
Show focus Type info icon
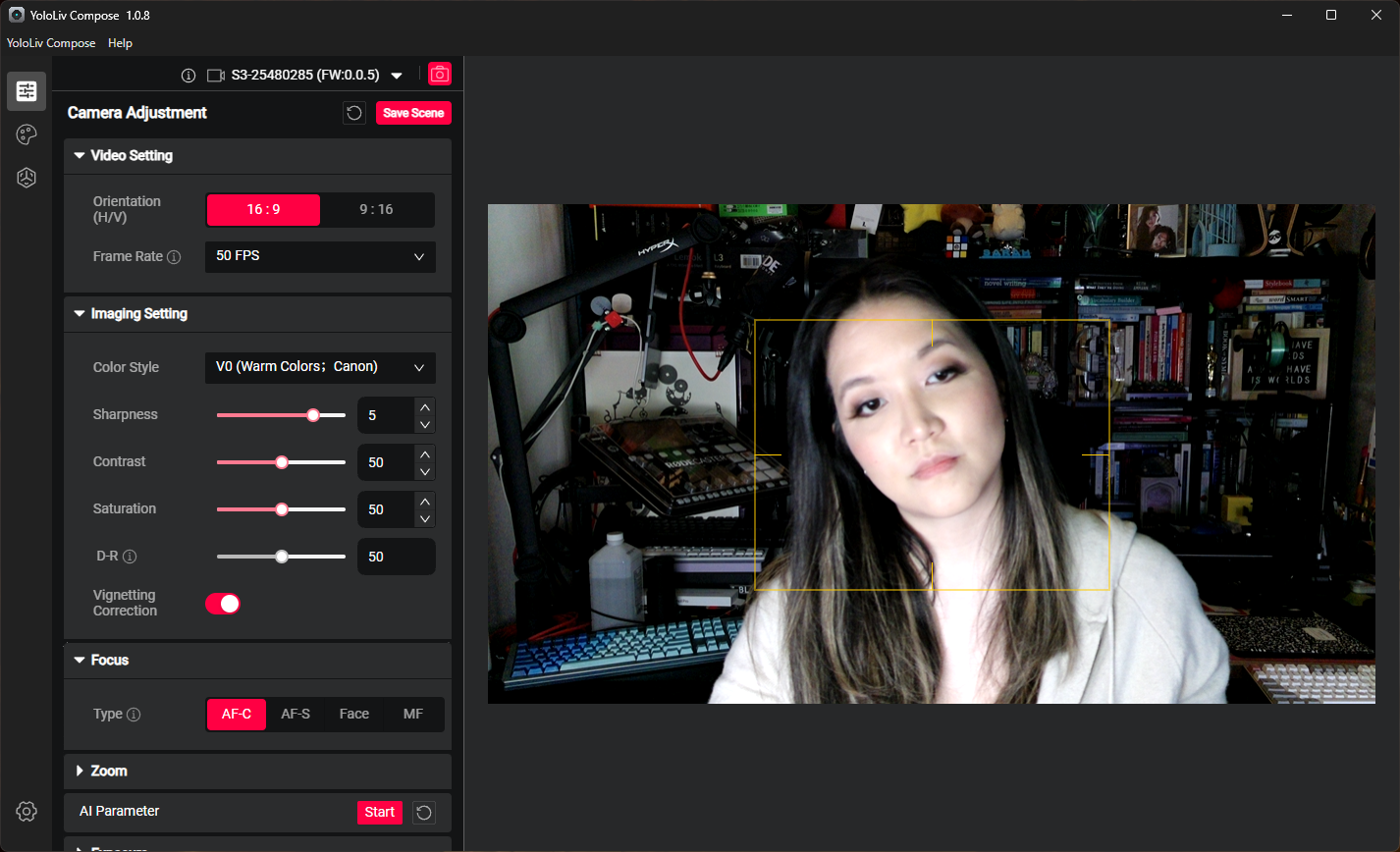(134, 715)
